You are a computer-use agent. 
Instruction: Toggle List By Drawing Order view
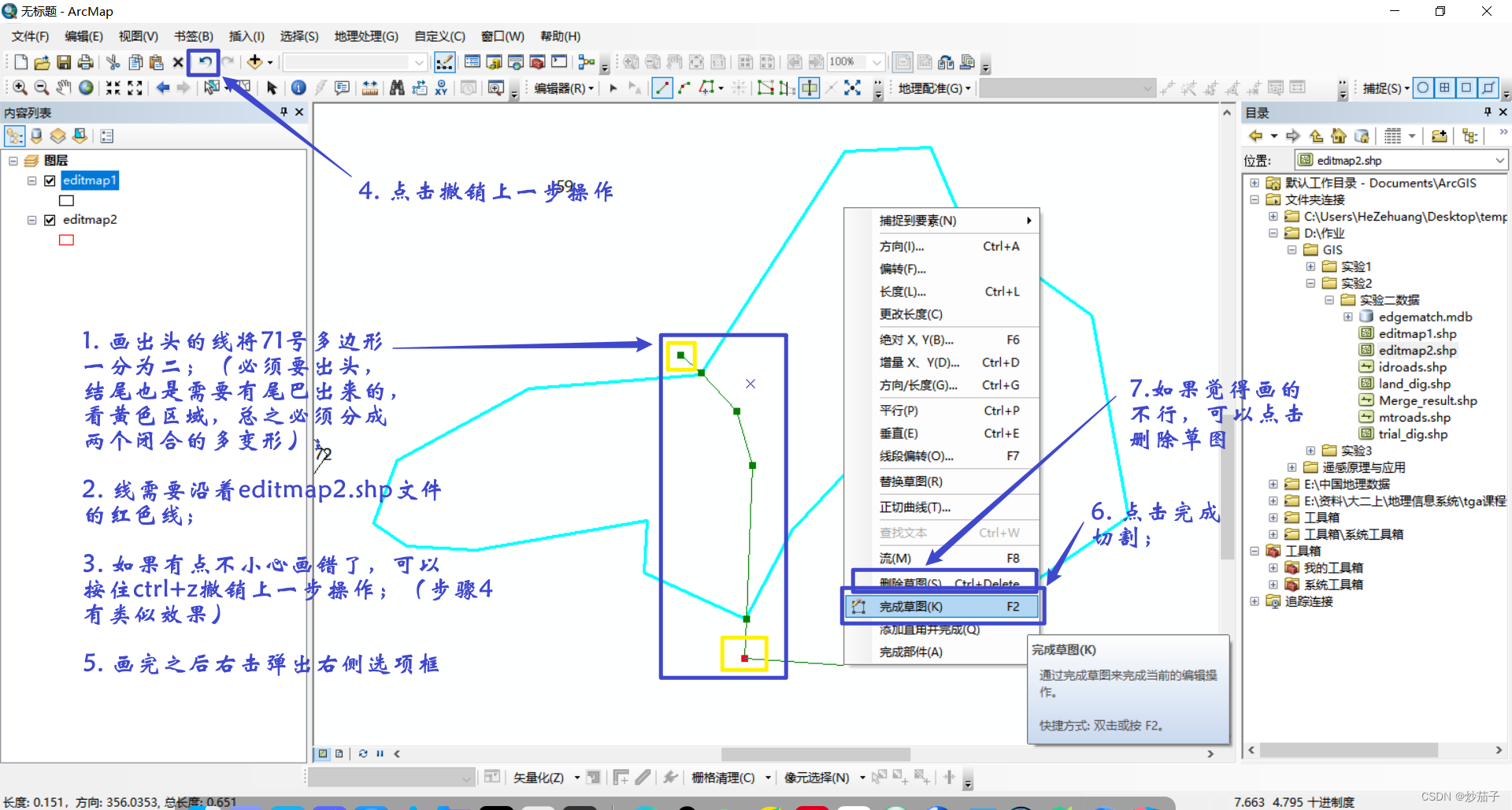(15, 136)
